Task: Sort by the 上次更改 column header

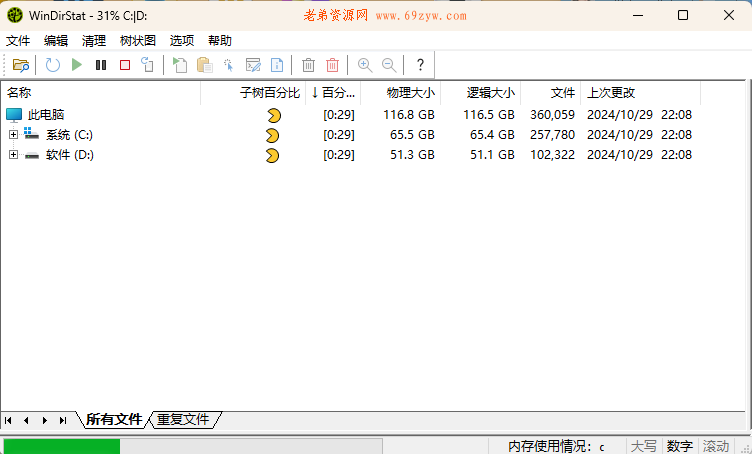Action: (x=641, y=93)
